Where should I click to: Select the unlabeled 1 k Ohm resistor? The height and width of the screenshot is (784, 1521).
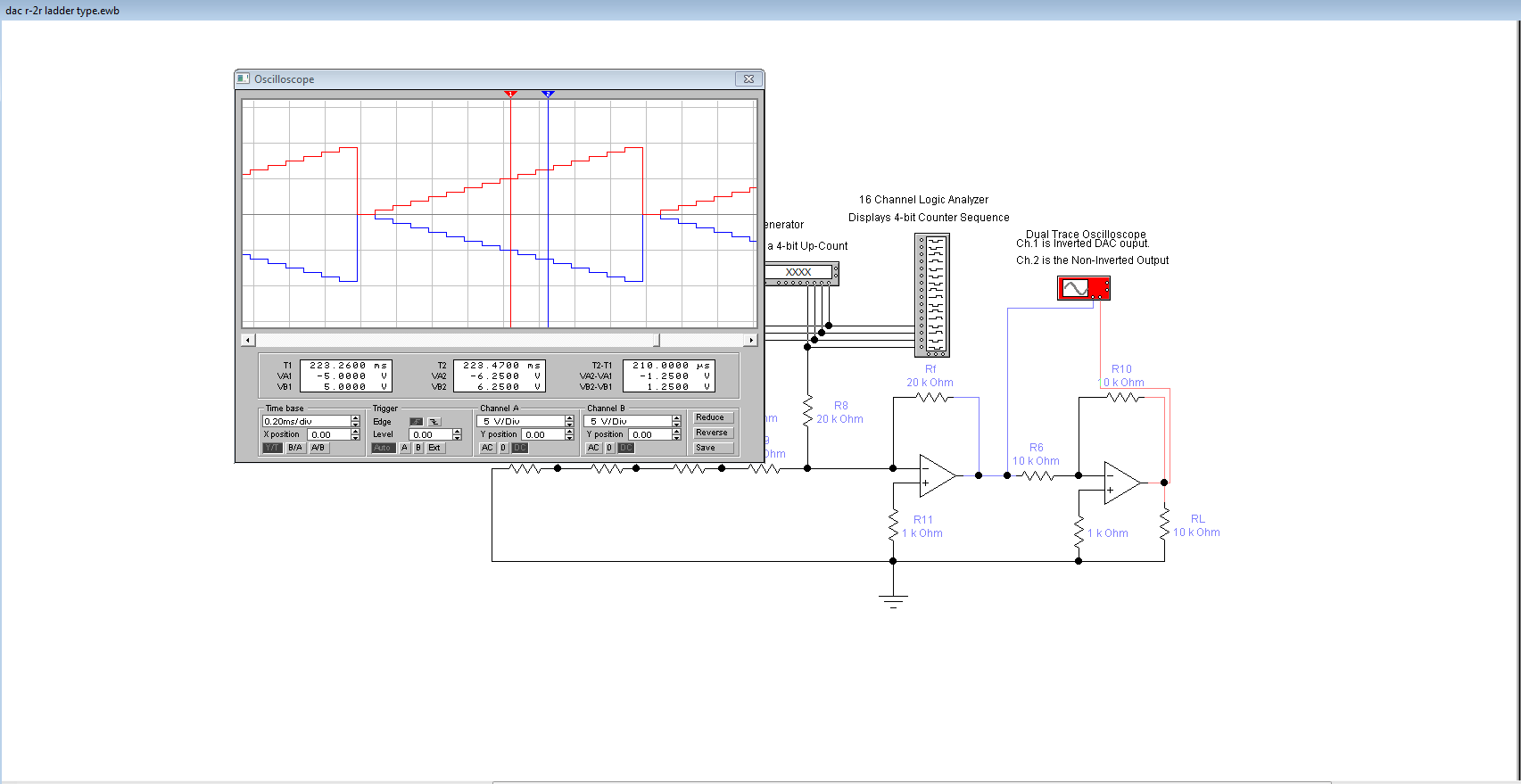point(1079,532)
